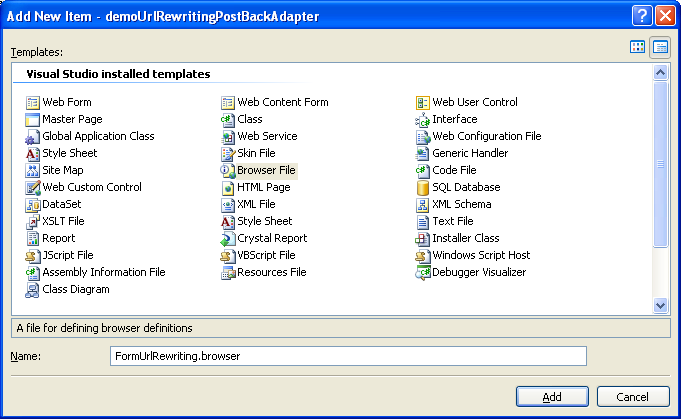Click the 'Web Configuration File' label
The image size is (681, 419).
tap(487, 136)
